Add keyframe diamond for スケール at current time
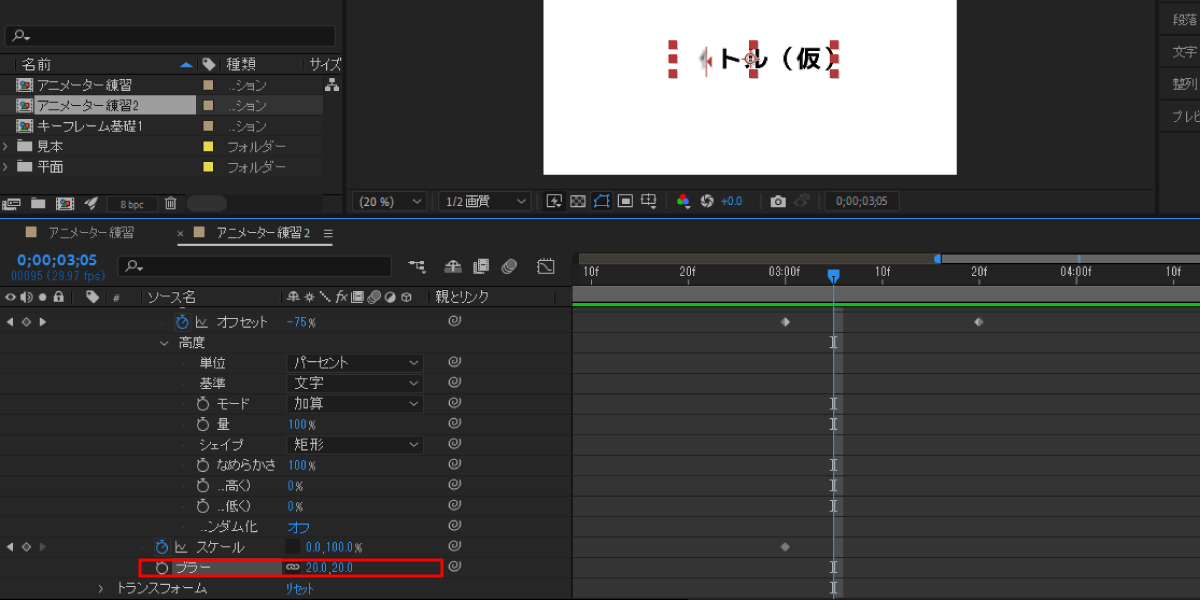The height and width of the screenshot is (600, 1200). click(26, 547)
